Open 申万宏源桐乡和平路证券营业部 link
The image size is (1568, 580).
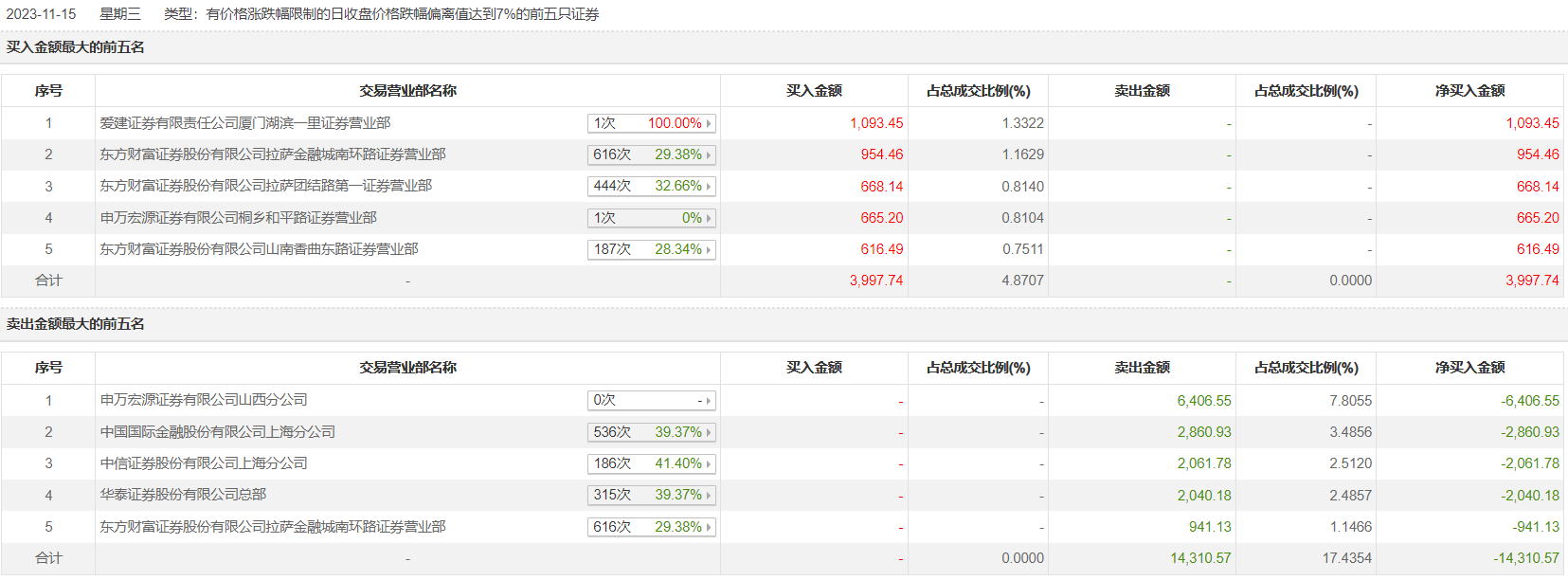(x=239, y=218)
